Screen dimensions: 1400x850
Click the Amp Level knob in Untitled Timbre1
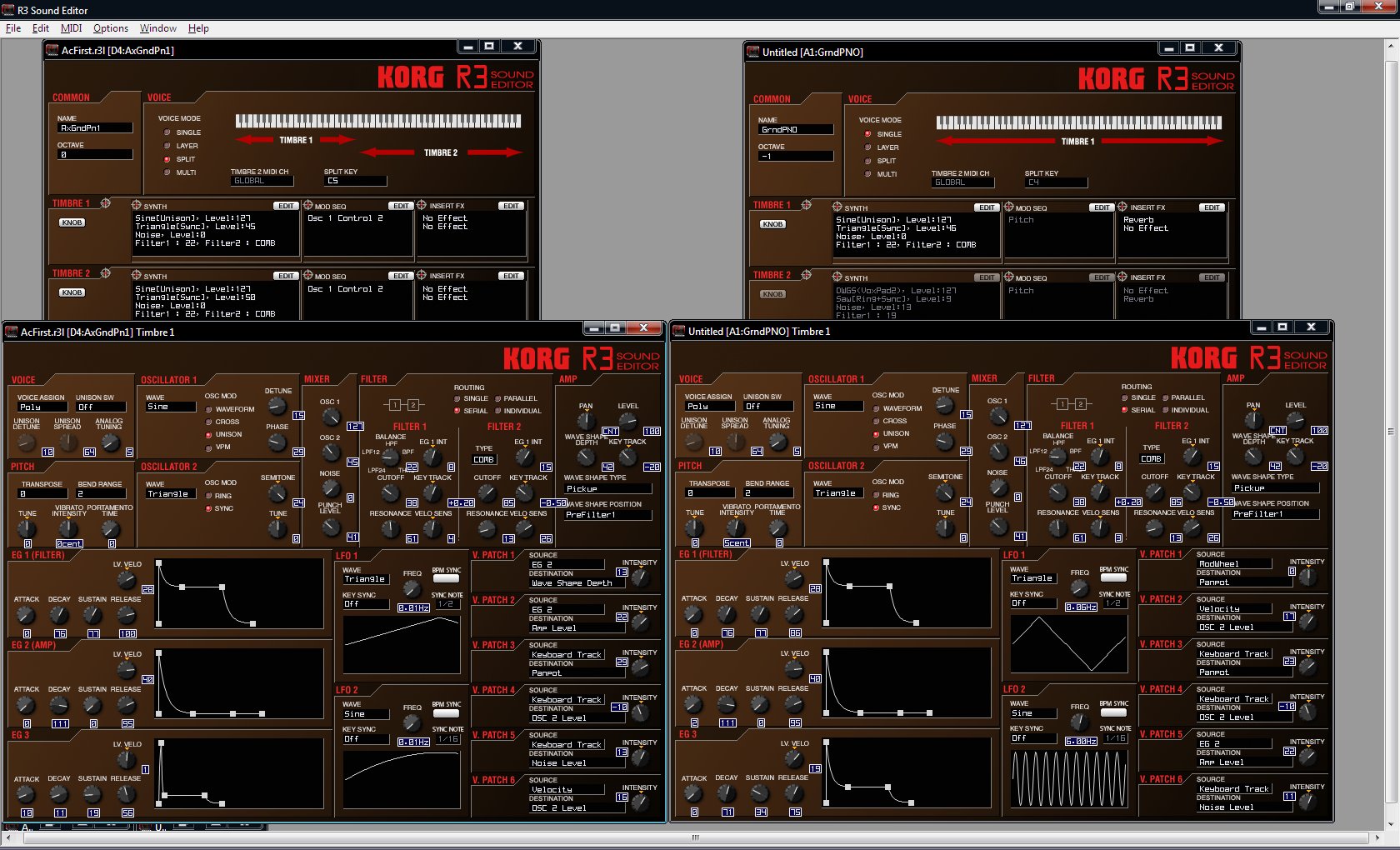pyautogui.click(x=1295, y=421)
